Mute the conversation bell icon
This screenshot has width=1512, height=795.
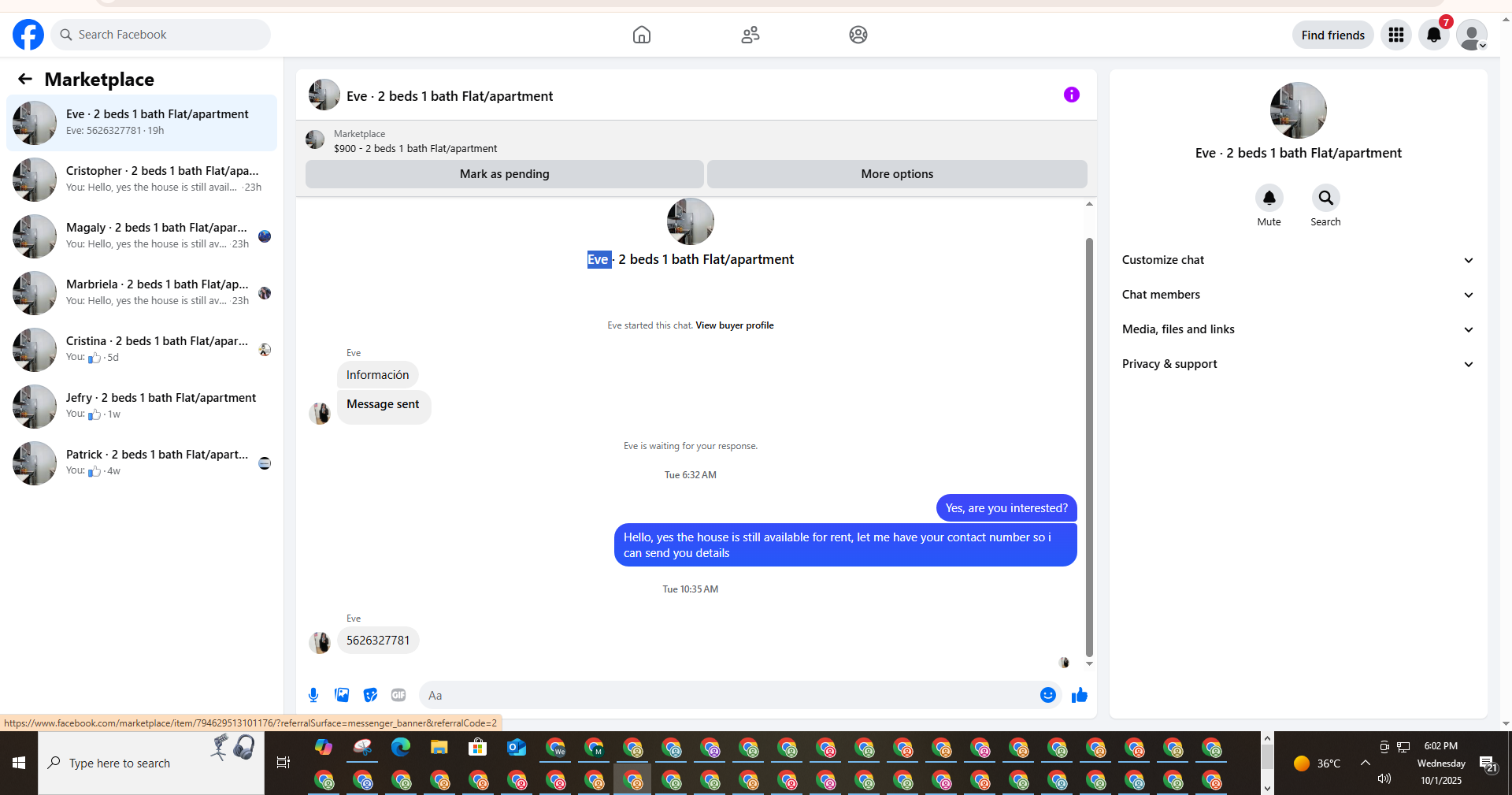point(1269,198)
